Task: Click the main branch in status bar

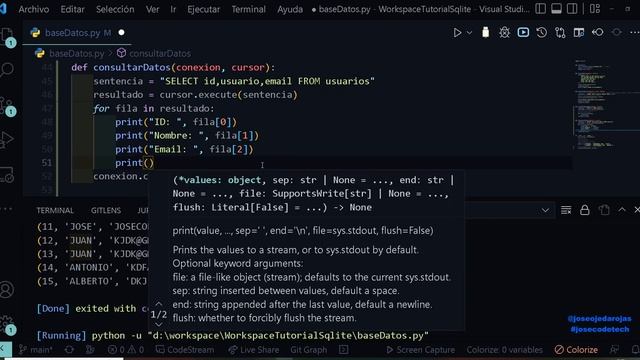Action: point(36,350)
